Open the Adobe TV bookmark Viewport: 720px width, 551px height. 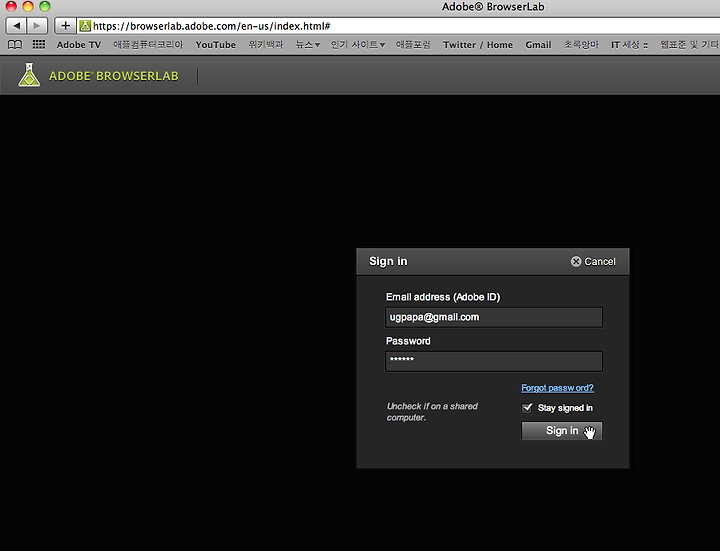[x=79, y=45]
